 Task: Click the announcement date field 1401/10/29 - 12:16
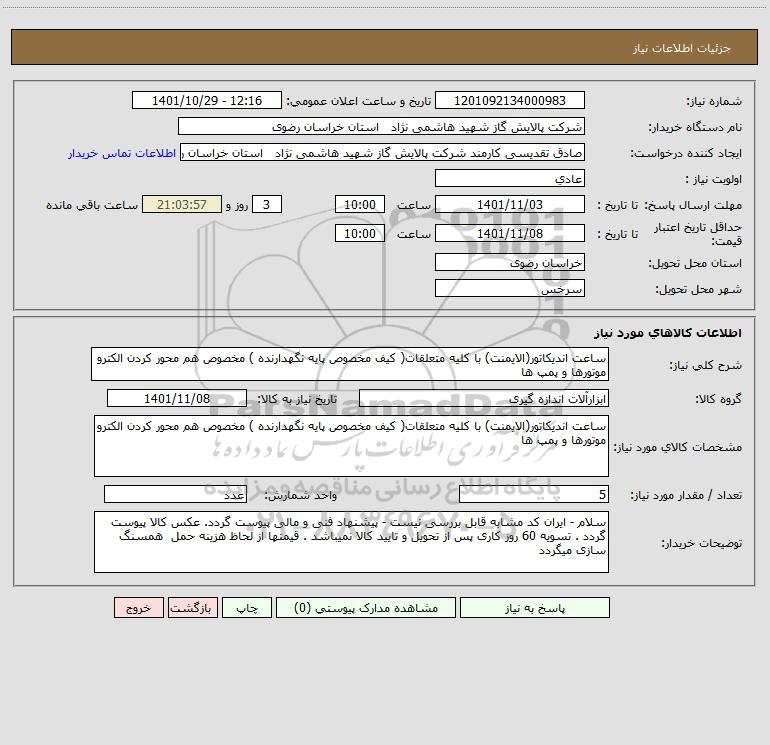coord(207,100)
